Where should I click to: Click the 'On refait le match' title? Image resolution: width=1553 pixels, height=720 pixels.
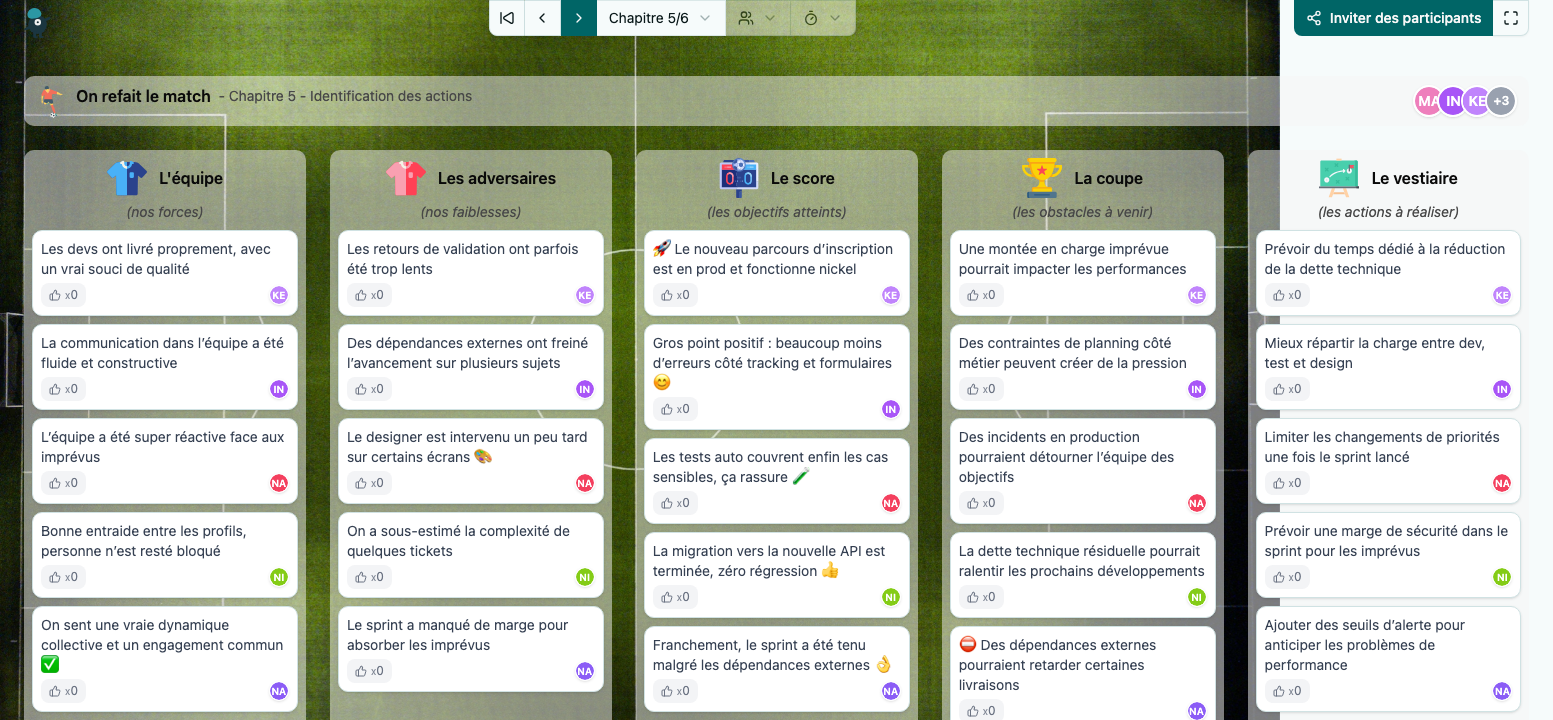143,97
